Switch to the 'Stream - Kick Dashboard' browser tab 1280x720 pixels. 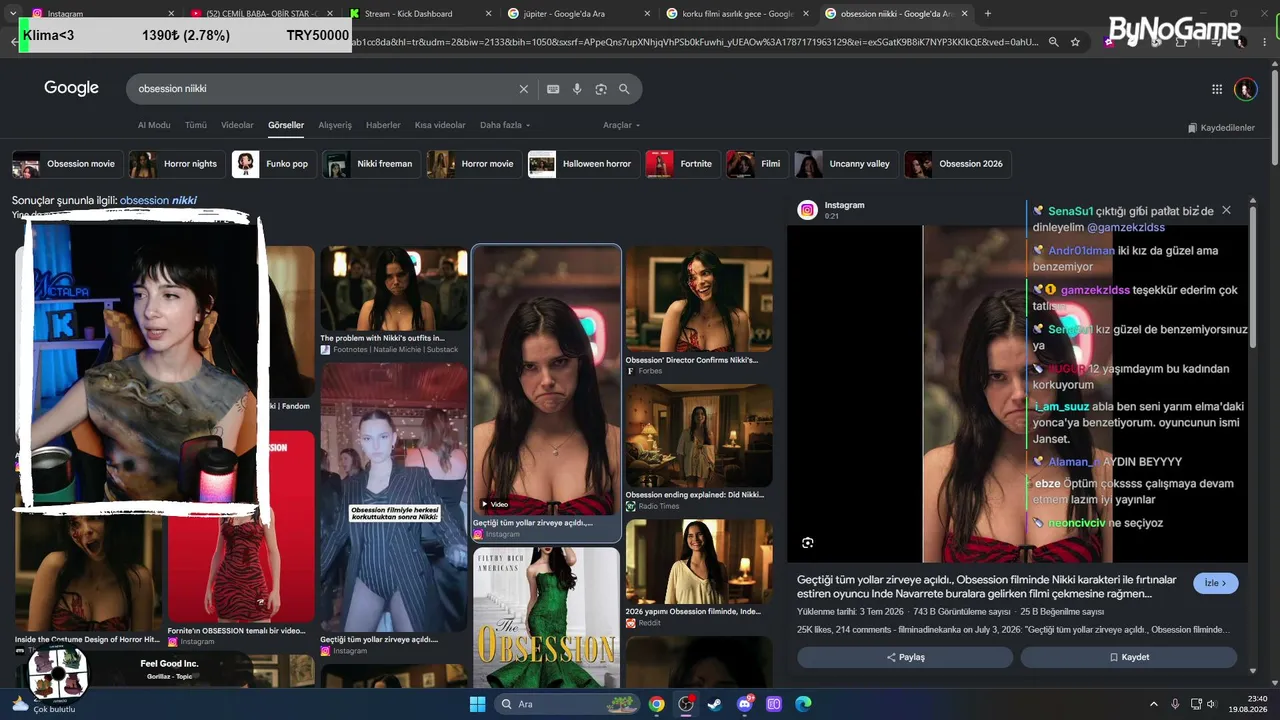[x=420, y=14]
